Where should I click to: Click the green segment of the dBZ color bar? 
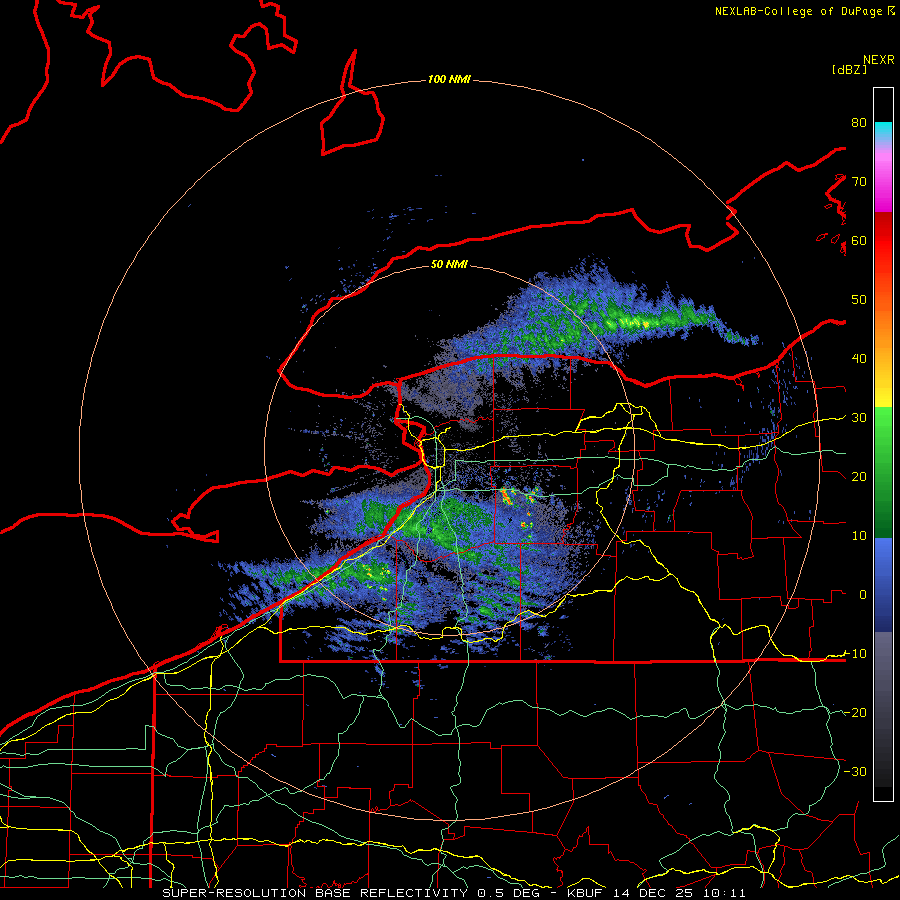pyautogui.click(x=883, y=472)
